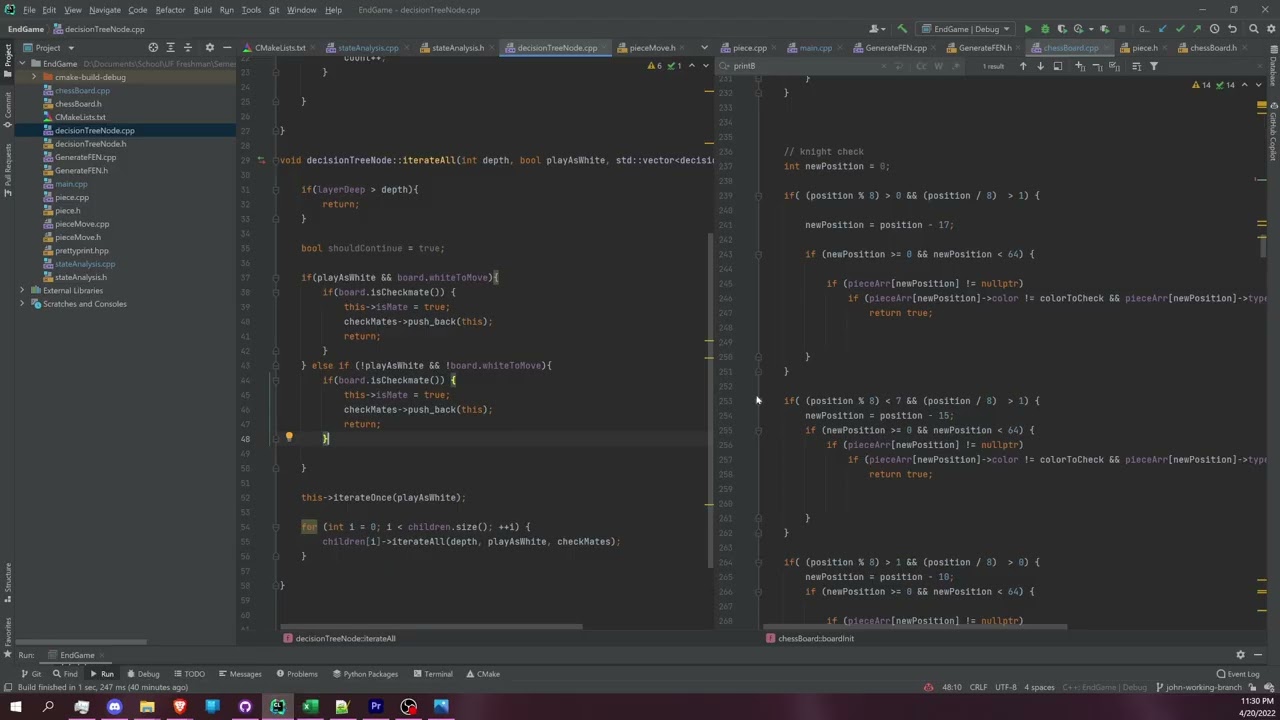Screen dimensions: 1280x720
Task: Build the project with the hammer icon
Action: pos(902,29)
